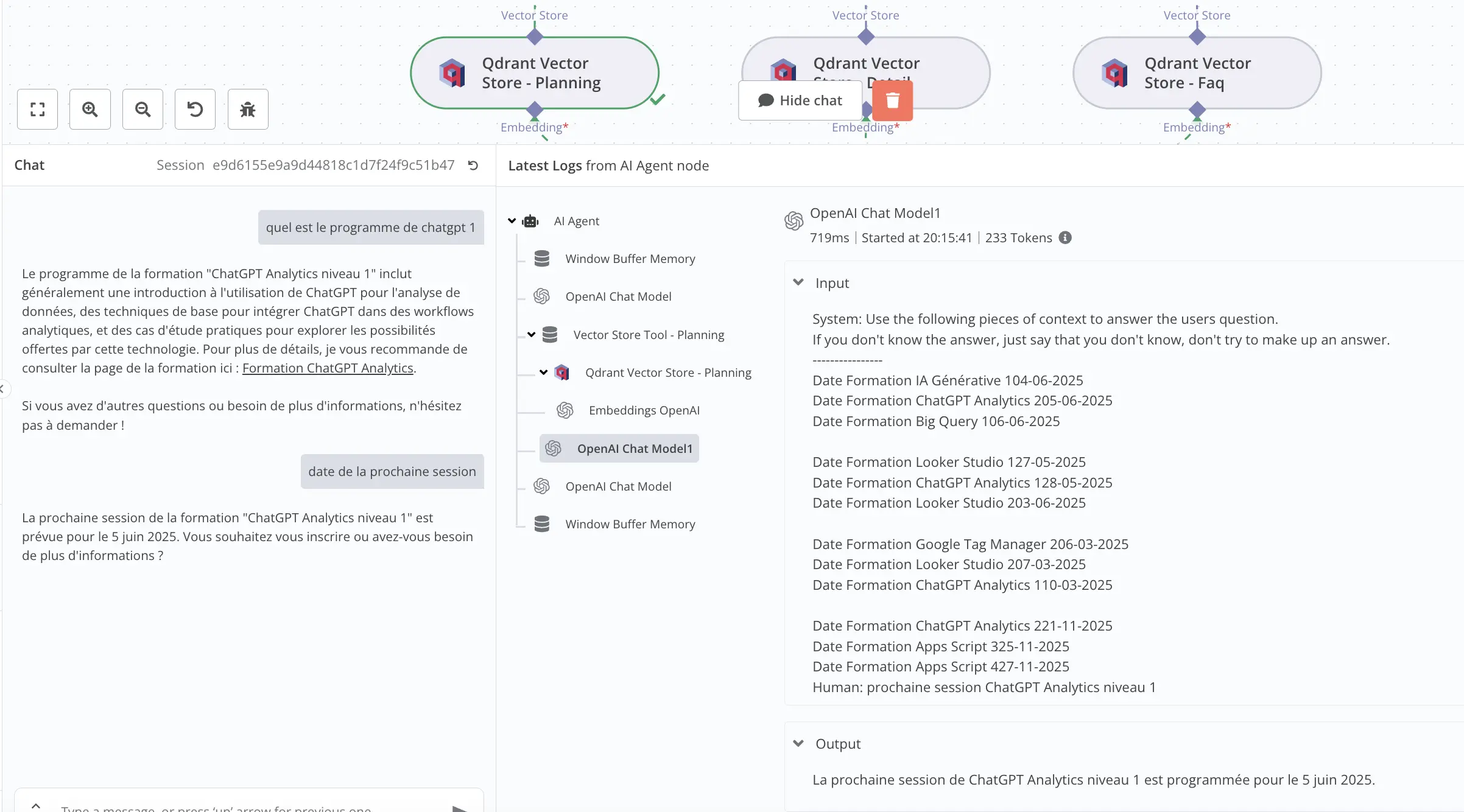Click 'Date Formation Big Query 106-06-2025' line
The height and width of the screenshot is (812, 1464).
point(936,421)
